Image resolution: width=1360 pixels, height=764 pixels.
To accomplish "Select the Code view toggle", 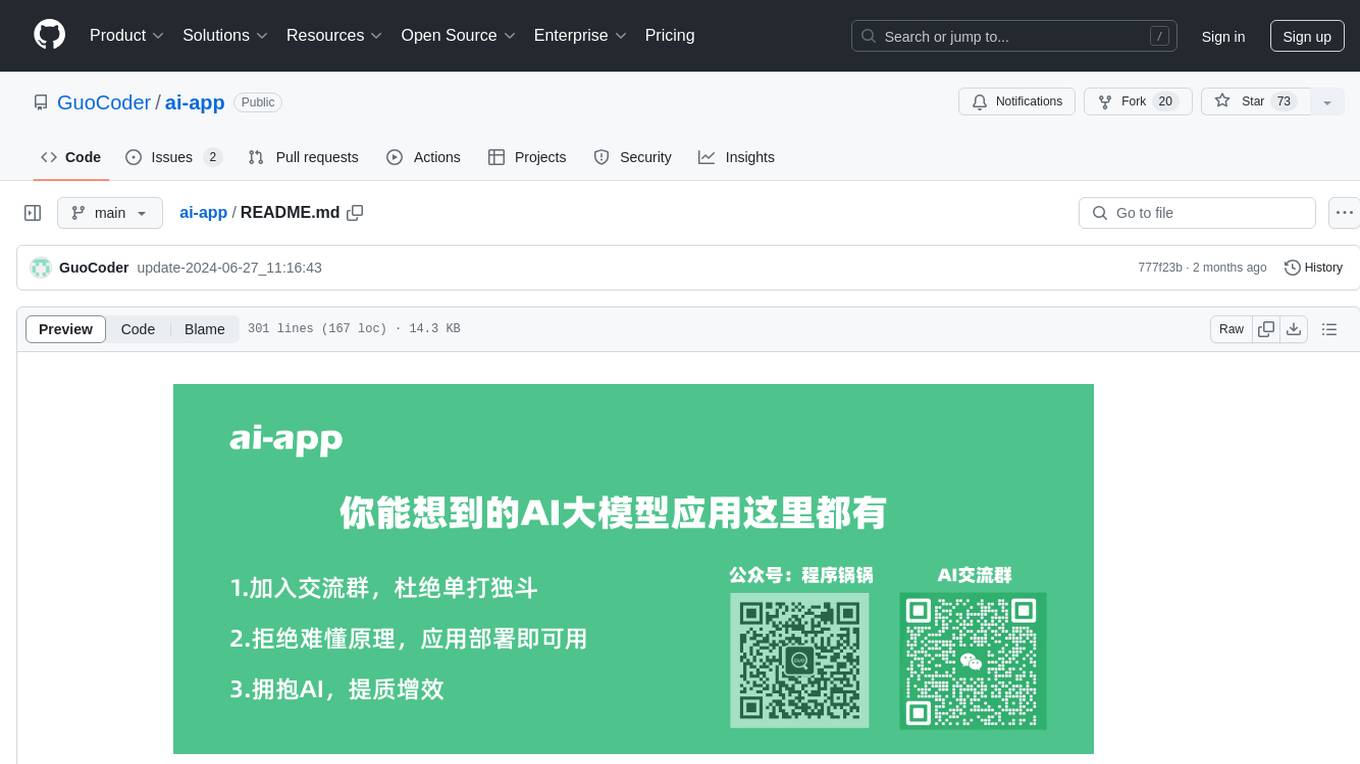I will click(x=138, y=329).
